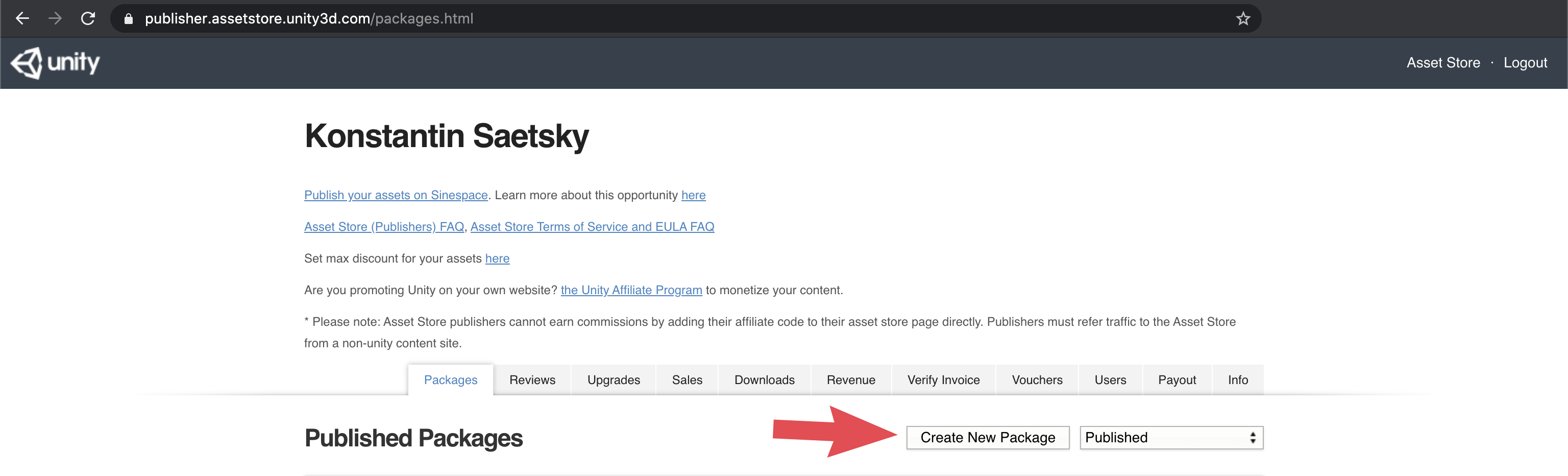
Task: Switch to the Reviews tab
Action: coord(532,380)
